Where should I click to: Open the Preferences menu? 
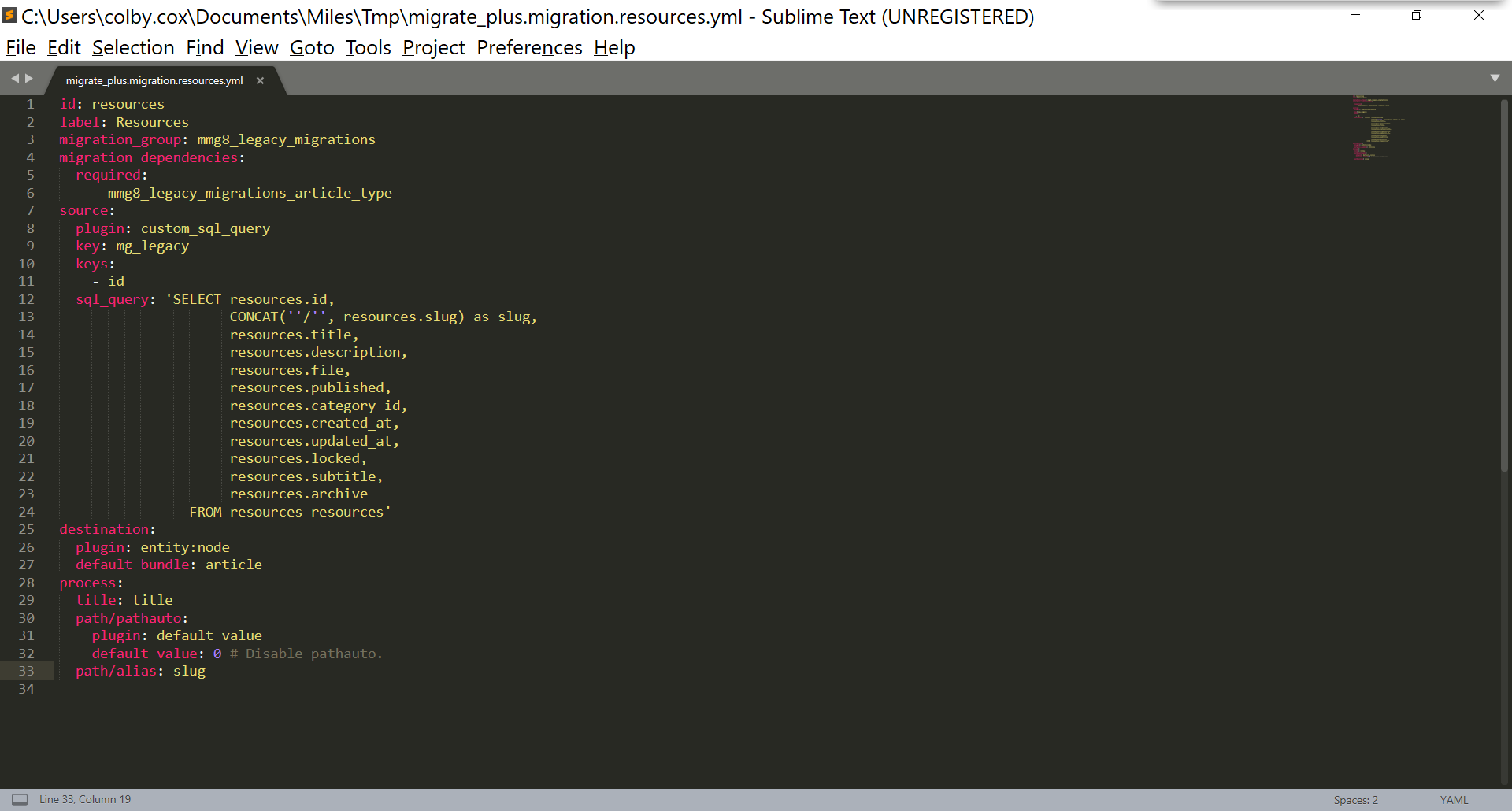coord(529,48)
